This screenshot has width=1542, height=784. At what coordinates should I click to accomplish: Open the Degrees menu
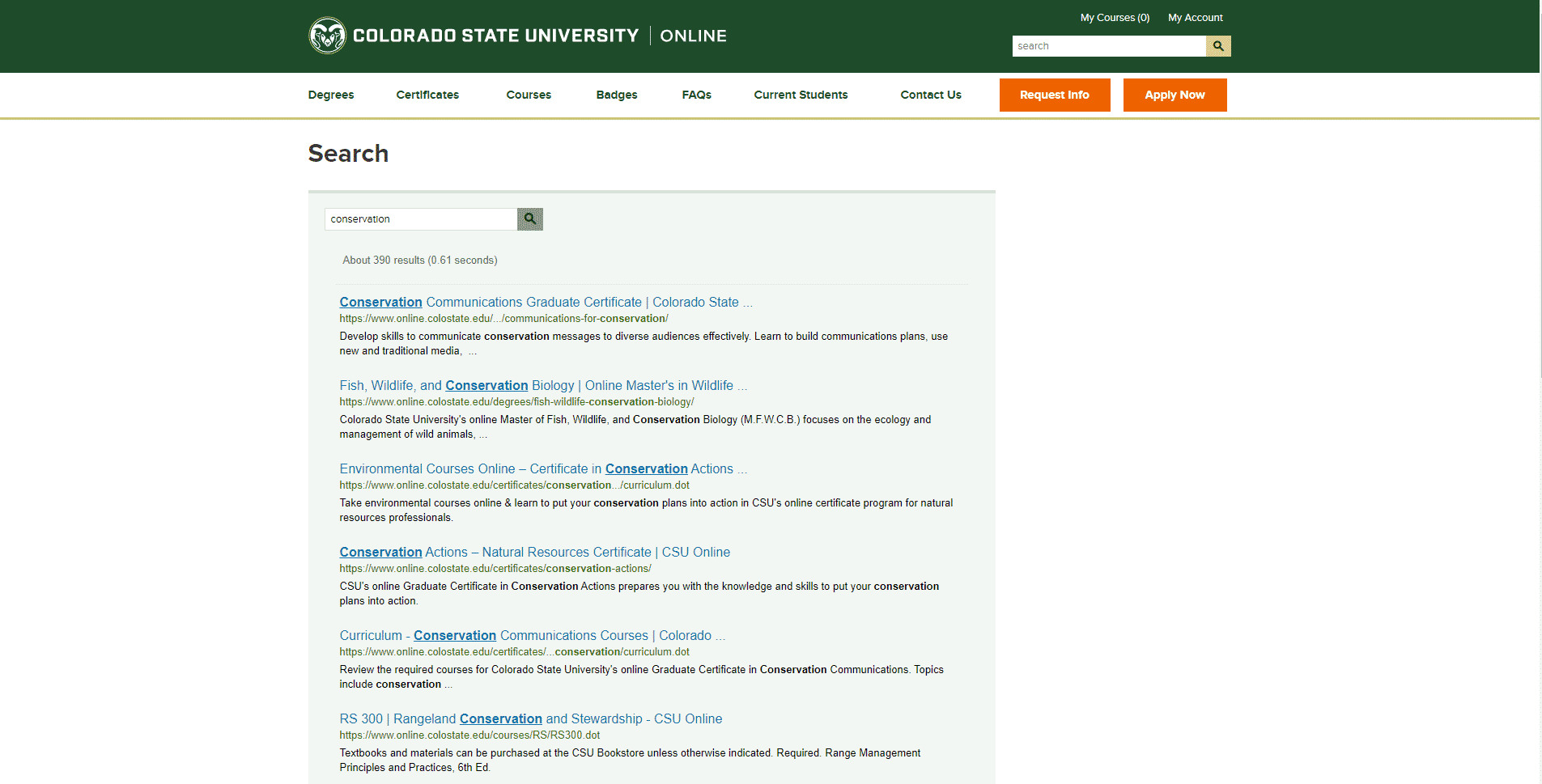(331, 95)
